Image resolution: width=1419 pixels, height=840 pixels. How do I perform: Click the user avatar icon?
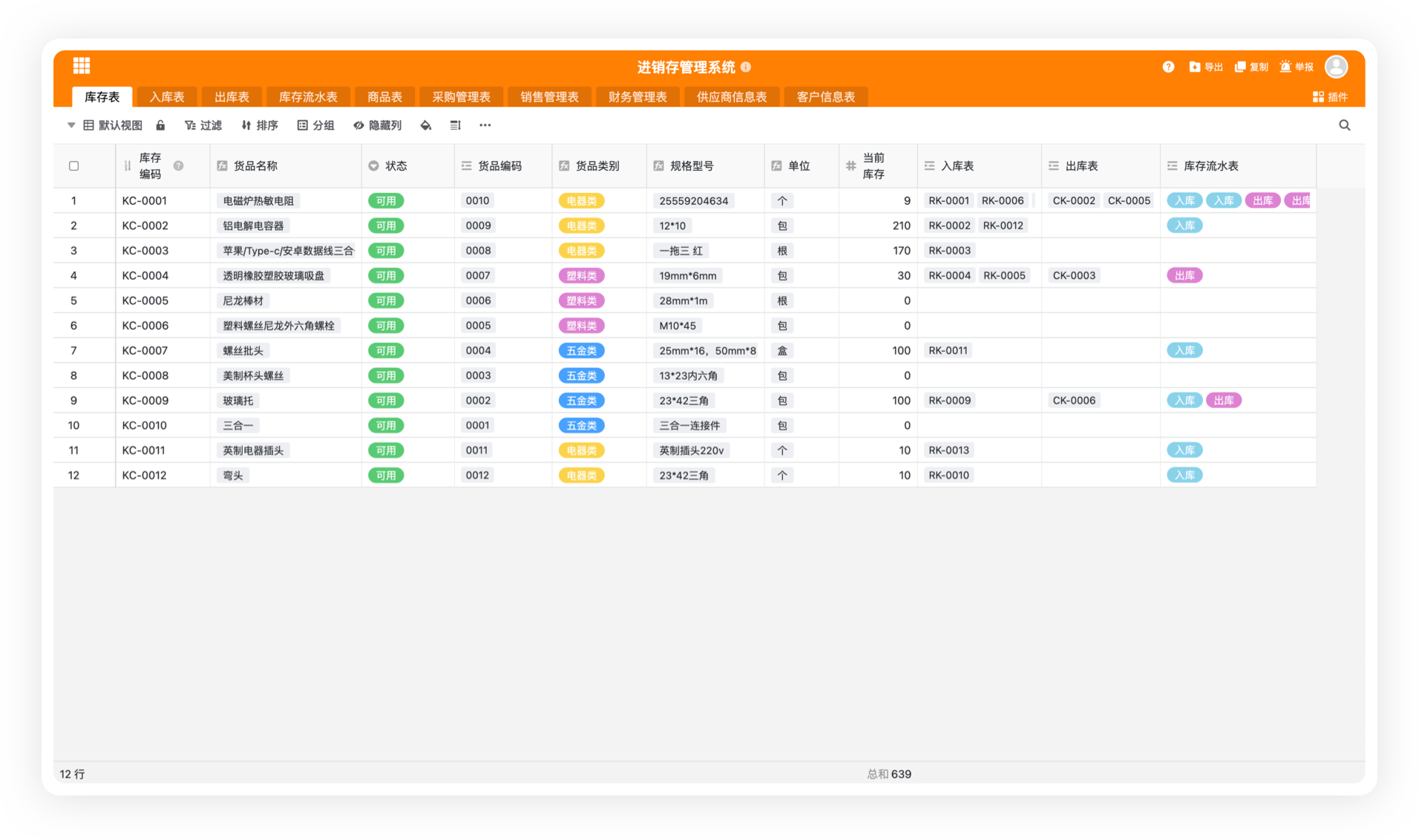(x=1336, y=67)
